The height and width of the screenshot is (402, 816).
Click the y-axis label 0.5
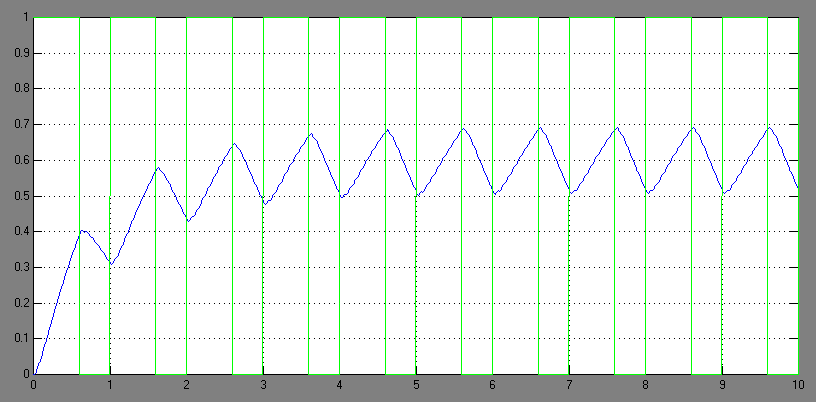tap(20, 196)
